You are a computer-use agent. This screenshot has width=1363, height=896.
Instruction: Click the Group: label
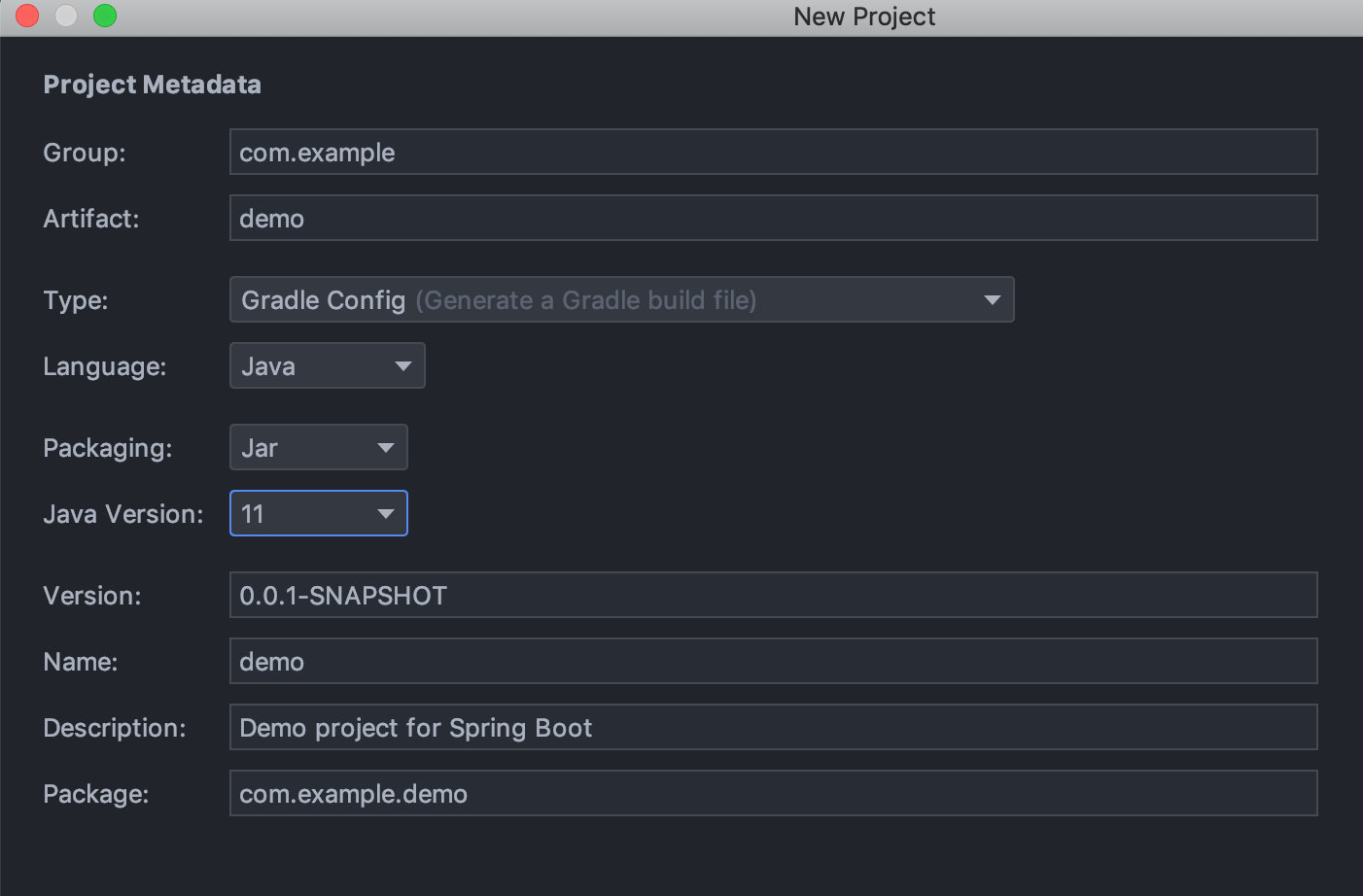(85, 153)
